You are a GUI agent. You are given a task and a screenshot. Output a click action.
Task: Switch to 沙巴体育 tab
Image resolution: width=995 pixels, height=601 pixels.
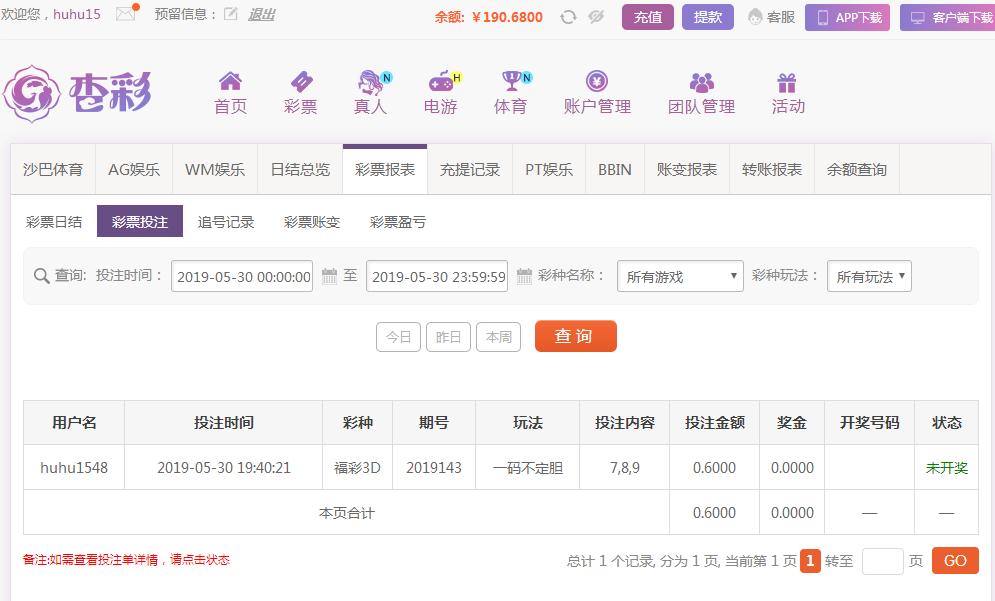[53, 169]
